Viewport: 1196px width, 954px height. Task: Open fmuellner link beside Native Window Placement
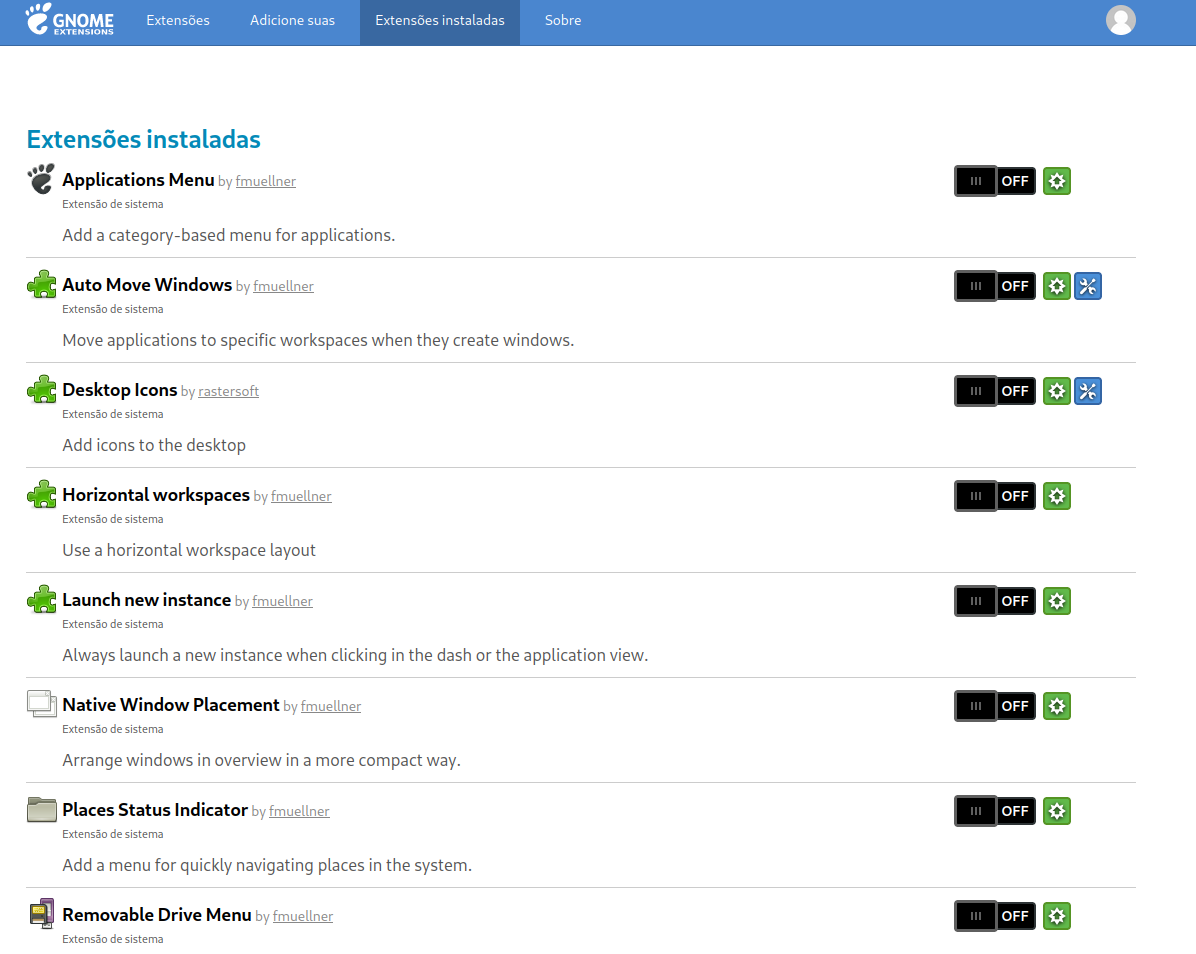330,706
